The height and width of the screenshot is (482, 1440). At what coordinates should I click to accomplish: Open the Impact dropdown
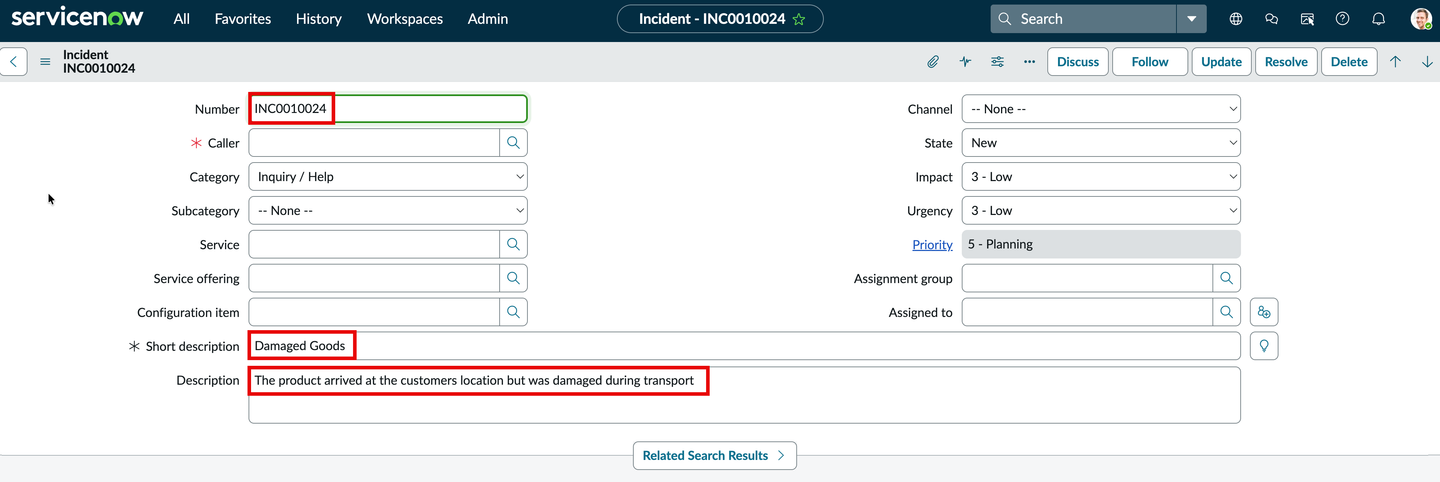coord(1101,177)
